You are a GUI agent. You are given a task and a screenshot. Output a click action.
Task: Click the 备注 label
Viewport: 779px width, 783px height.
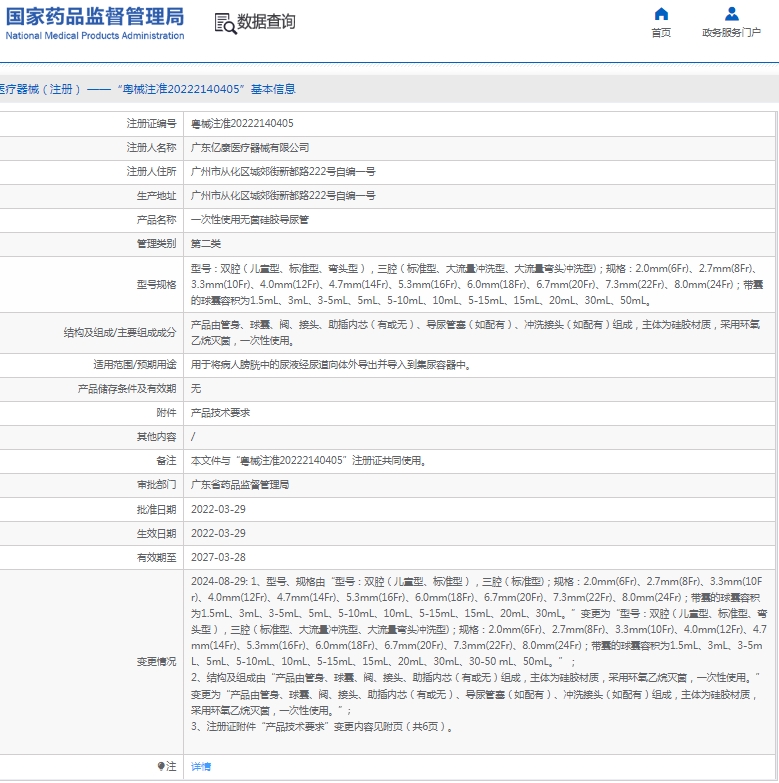166,460
